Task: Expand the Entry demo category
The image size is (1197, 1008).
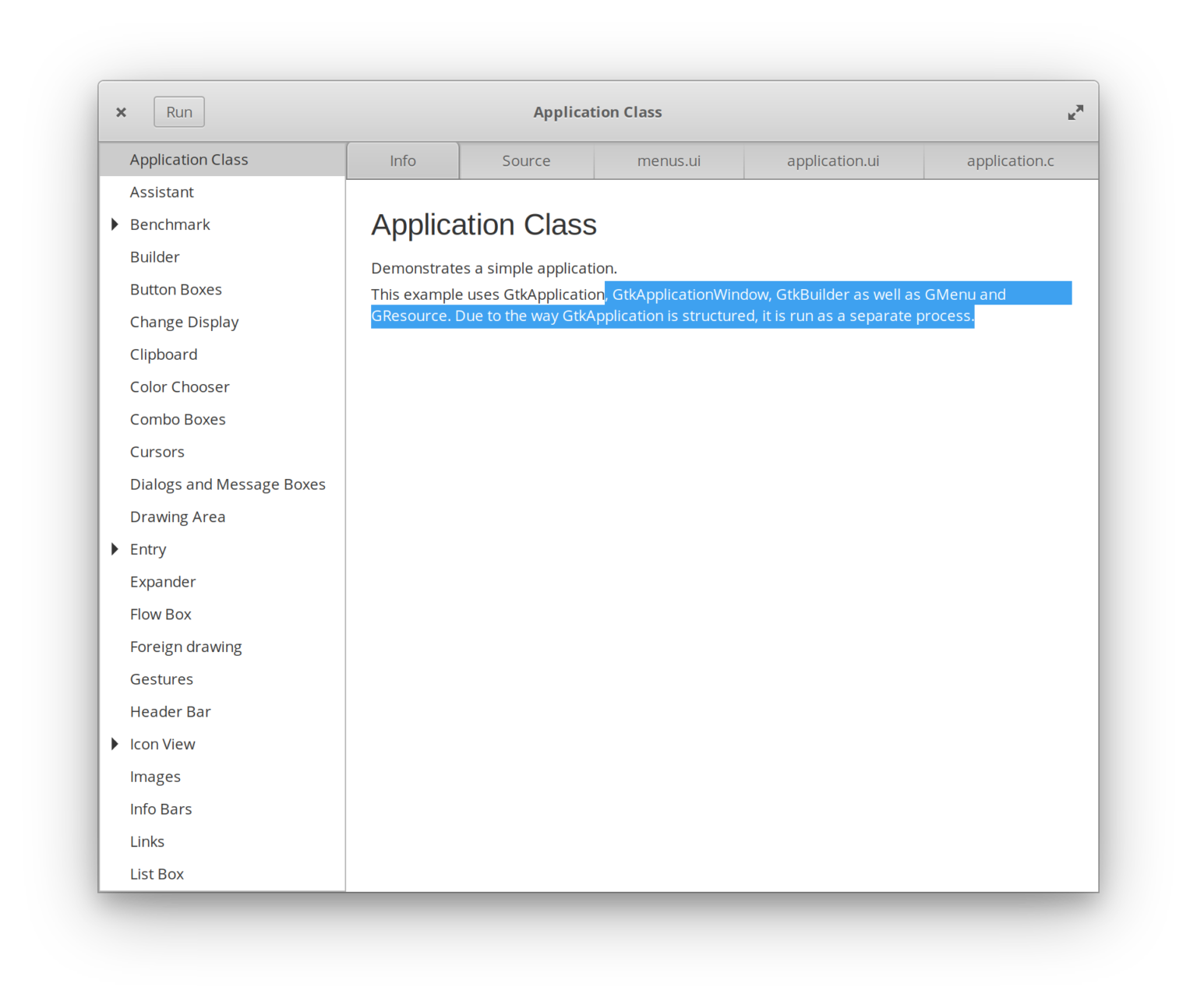Action: (x=115, y=548)
